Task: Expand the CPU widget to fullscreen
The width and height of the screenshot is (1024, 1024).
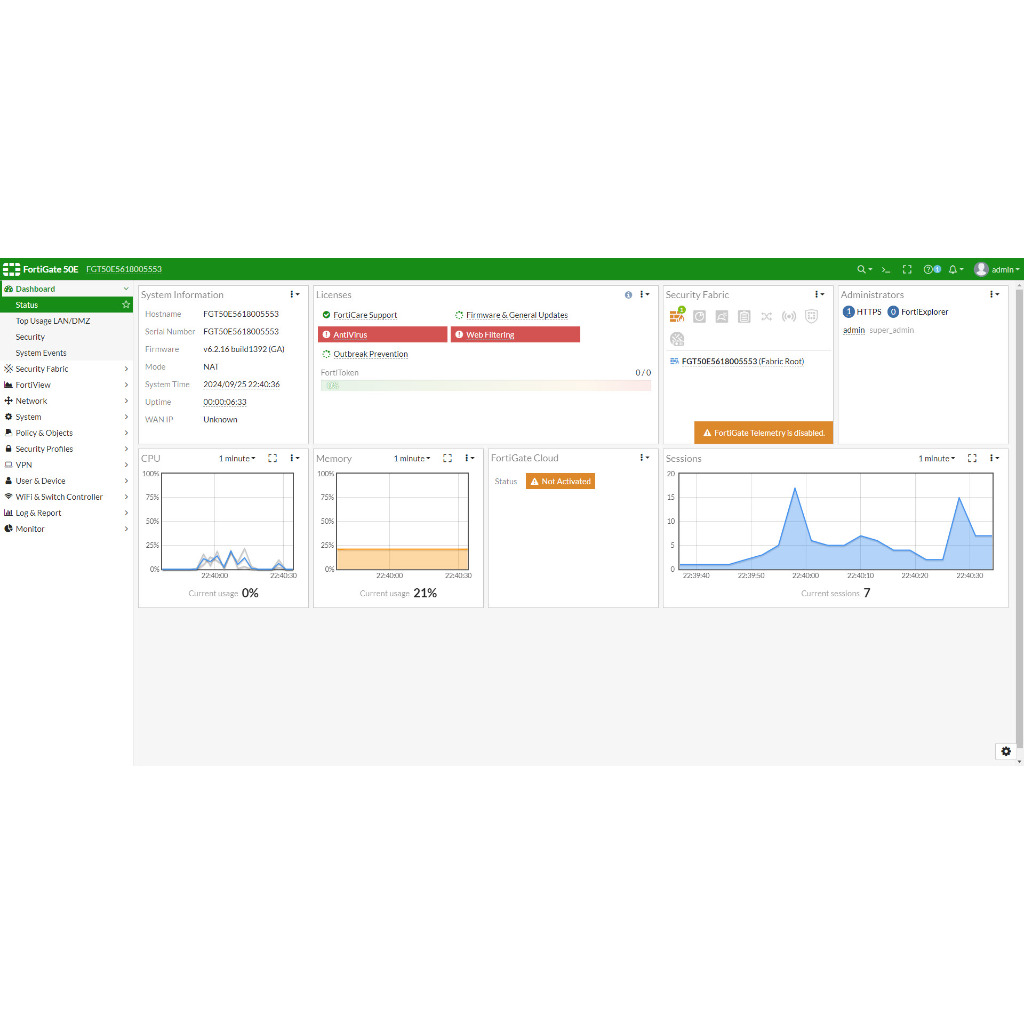Action: 272,458
